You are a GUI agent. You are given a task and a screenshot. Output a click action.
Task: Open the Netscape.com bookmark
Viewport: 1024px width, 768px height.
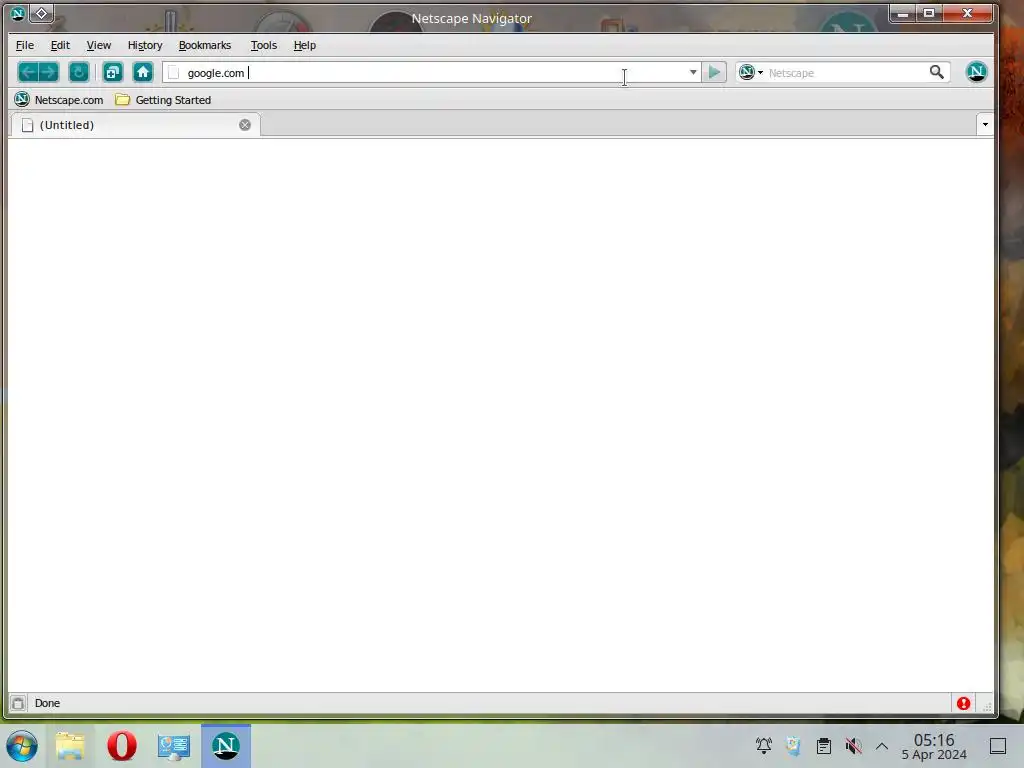(x=59, y=100)
